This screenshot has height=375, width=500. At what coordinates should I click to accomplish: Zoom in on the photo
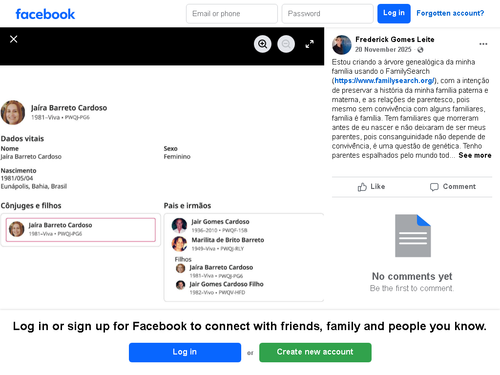263,44
